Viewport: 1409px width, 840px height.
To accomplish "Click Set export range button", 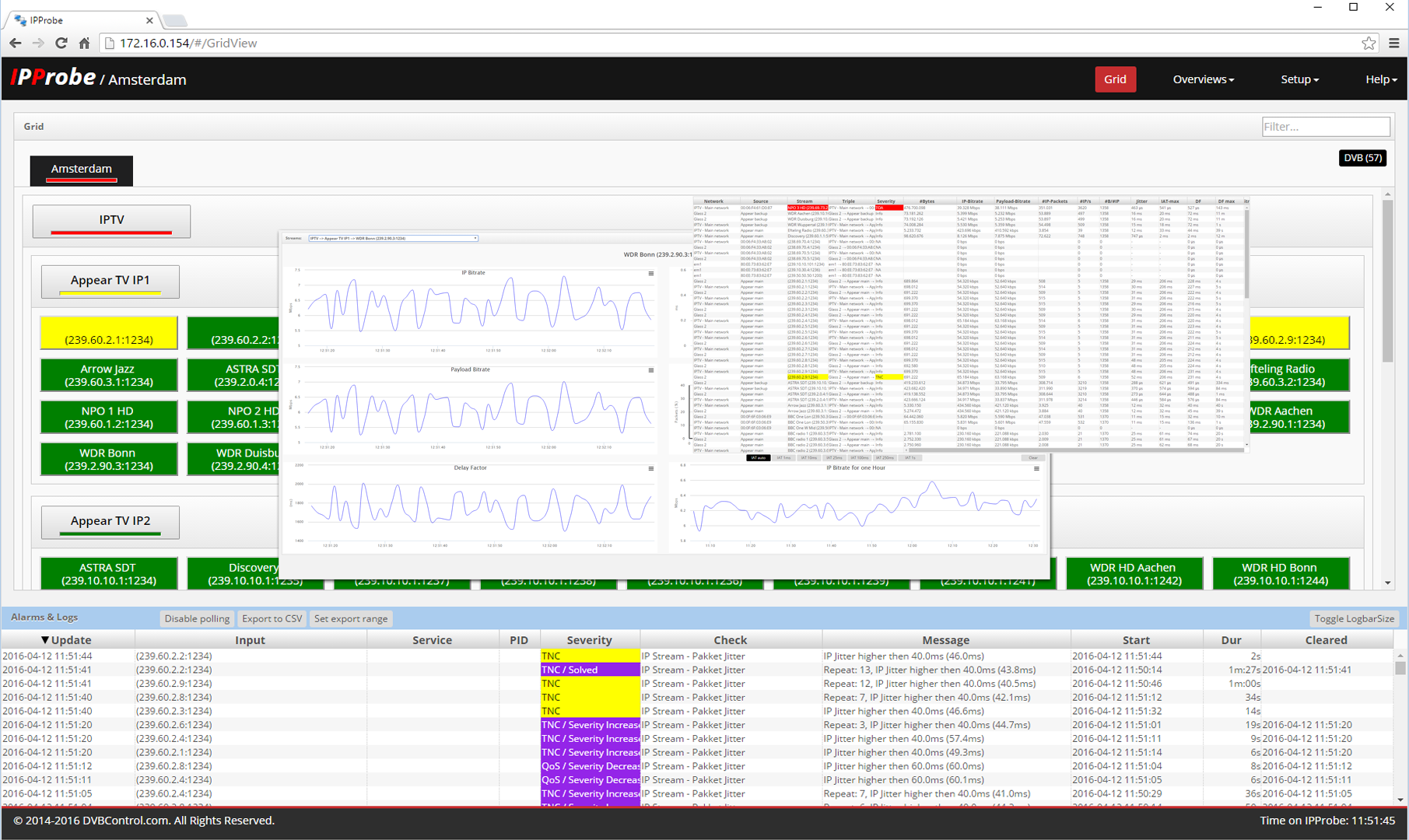I will pyautogui.click(x=351, y=619).
